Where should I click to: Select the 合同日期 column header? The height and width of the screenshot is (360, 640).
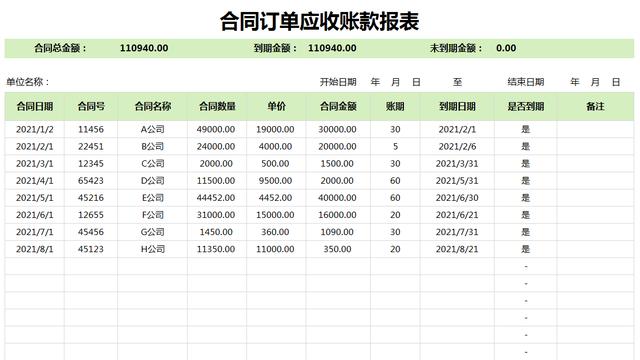click(35, 107)
